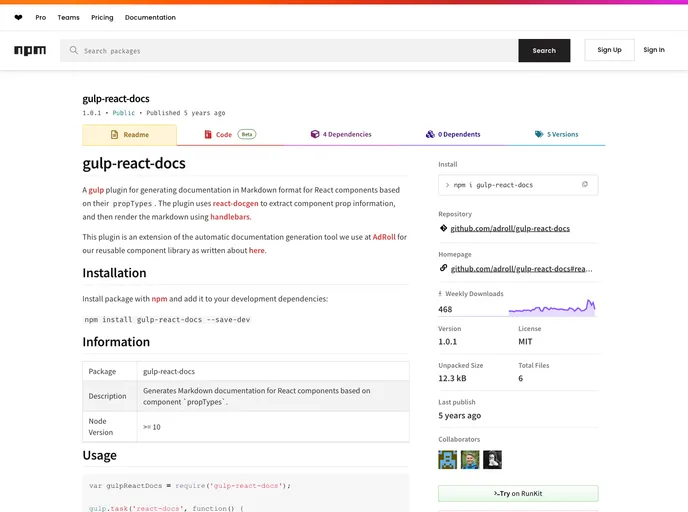Open the react-docgen link
Viewport: 688px width, 512px height.
[x=236, y=204]
